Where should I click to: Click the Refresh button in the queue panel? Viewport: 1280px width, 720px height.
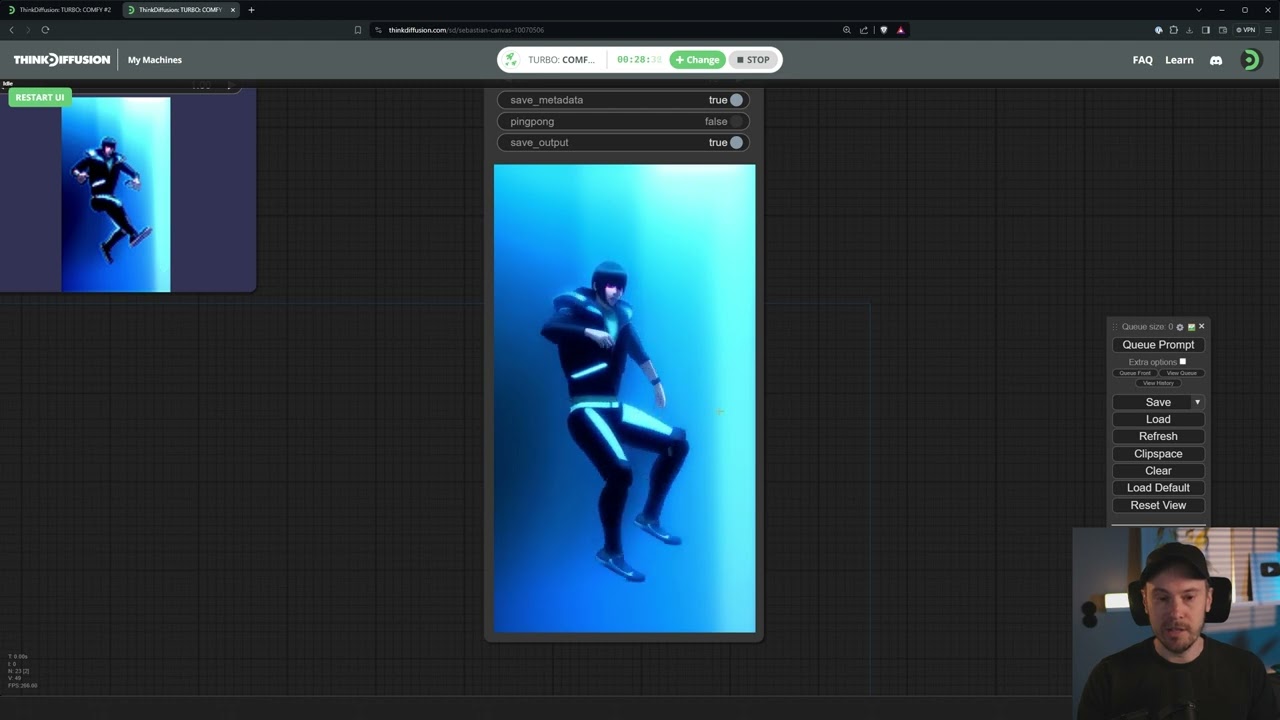(1158, 436)
